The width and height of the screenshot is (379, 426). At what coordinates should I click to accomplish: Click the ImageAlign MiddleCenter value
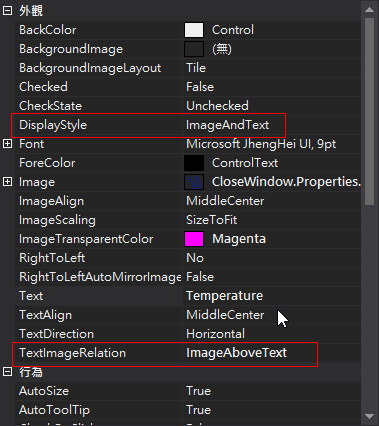pyautogui.click(x=225, y=201)
